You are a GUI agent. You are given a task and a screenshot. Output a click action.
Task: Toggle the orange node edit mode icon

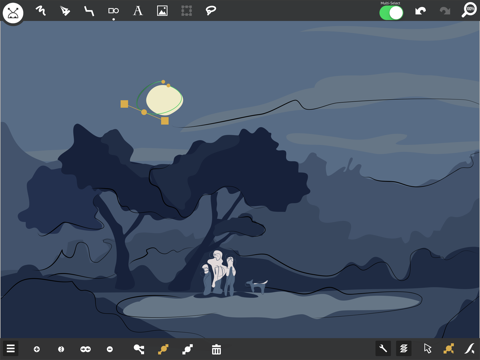tap(449, 349)
